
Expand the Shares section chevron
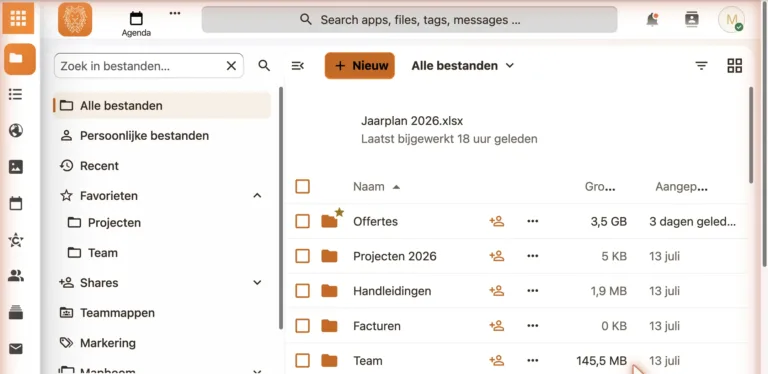coord(257,282)
